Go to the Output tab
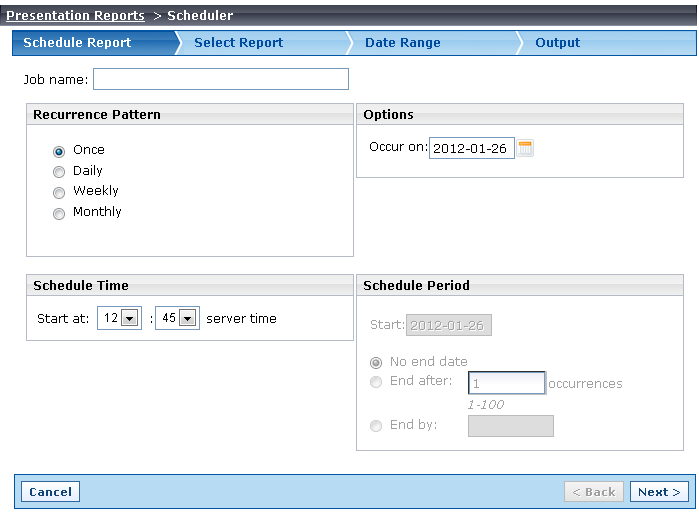Screen dimensions: 699x516 (x=557, y=42)
